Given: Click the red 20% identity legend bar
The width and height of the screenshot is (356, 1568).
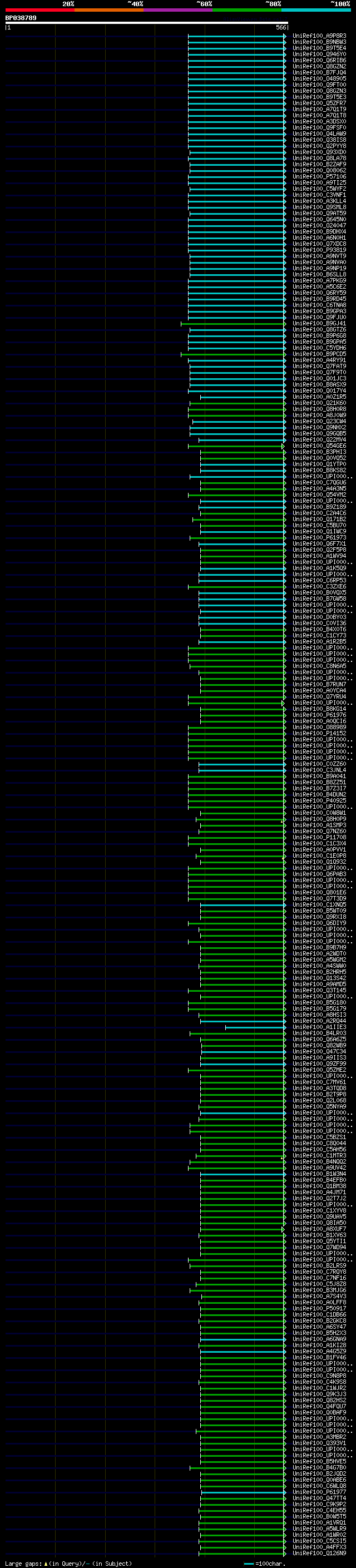Looking at the screenshot, I should tap(39, 10).
